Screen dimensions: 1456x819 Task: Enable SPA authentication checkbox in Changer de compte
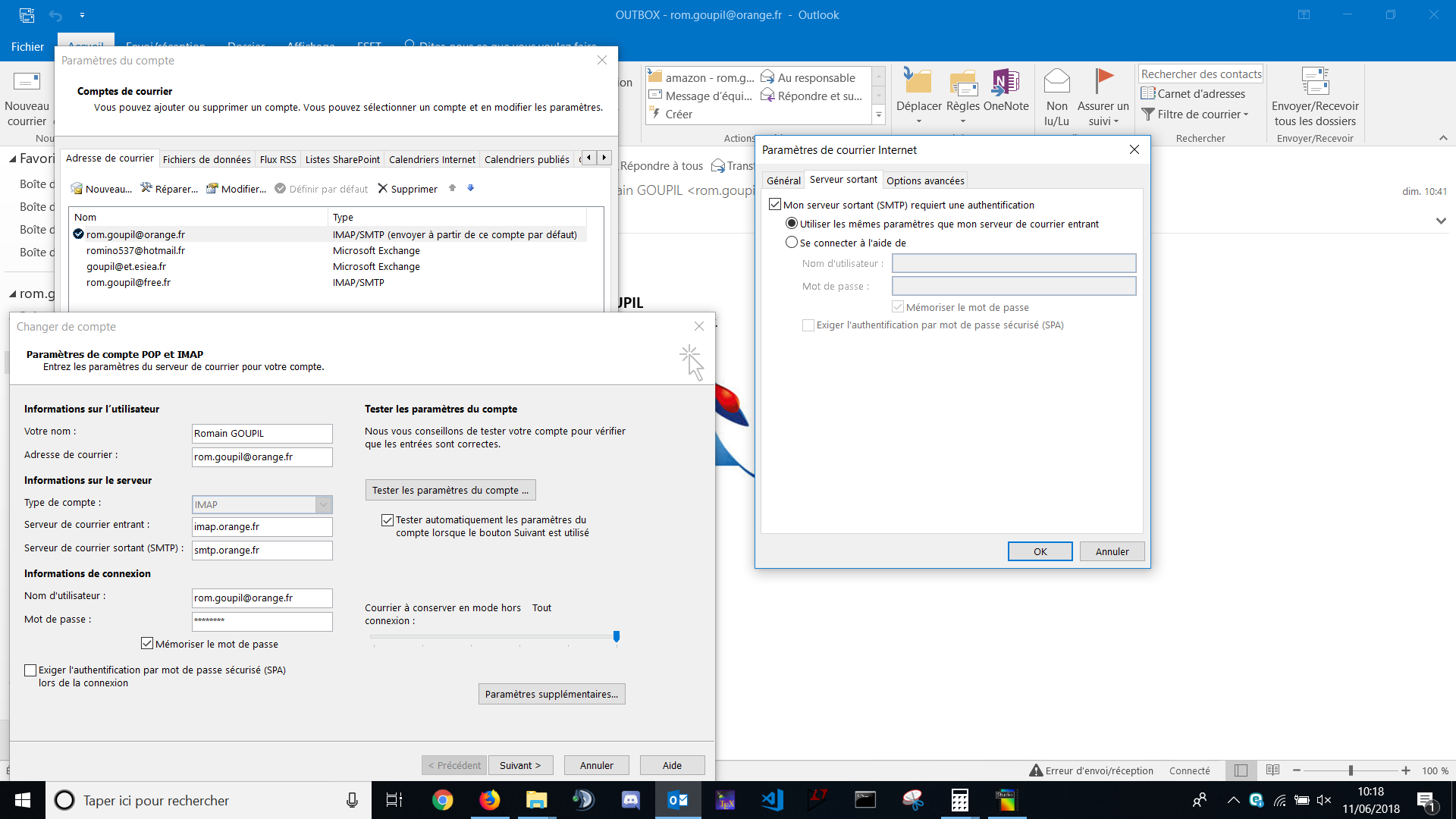coord(30,670)
